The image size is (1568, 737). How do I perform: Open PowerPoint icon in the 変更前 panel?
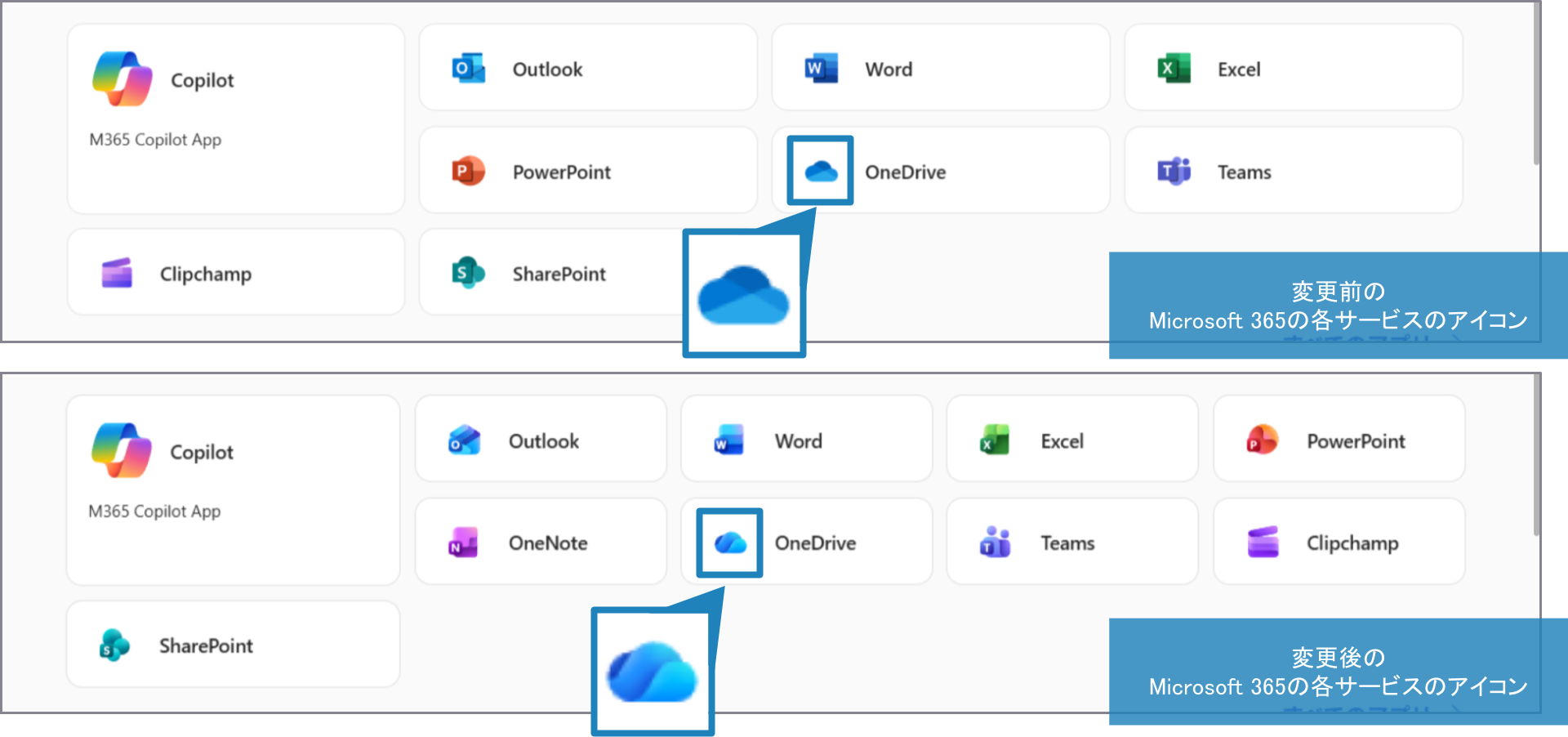coord(468,172)
